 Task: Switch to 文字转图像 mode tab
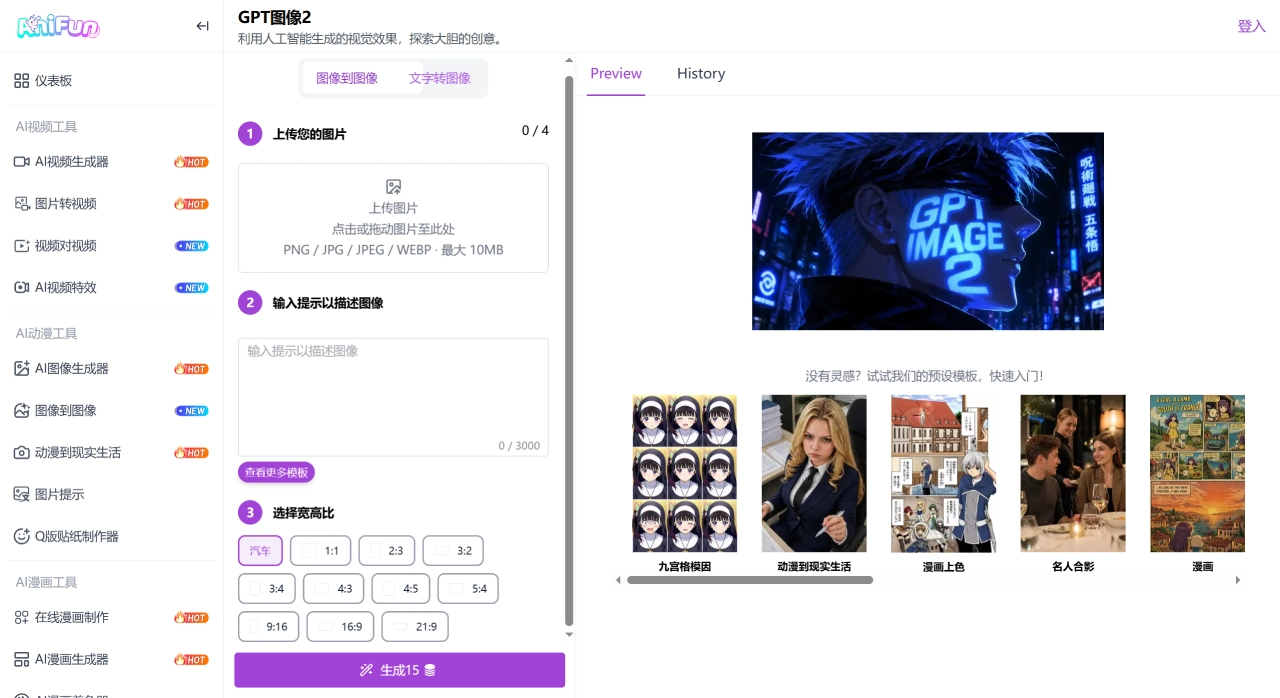click(440, 78)
